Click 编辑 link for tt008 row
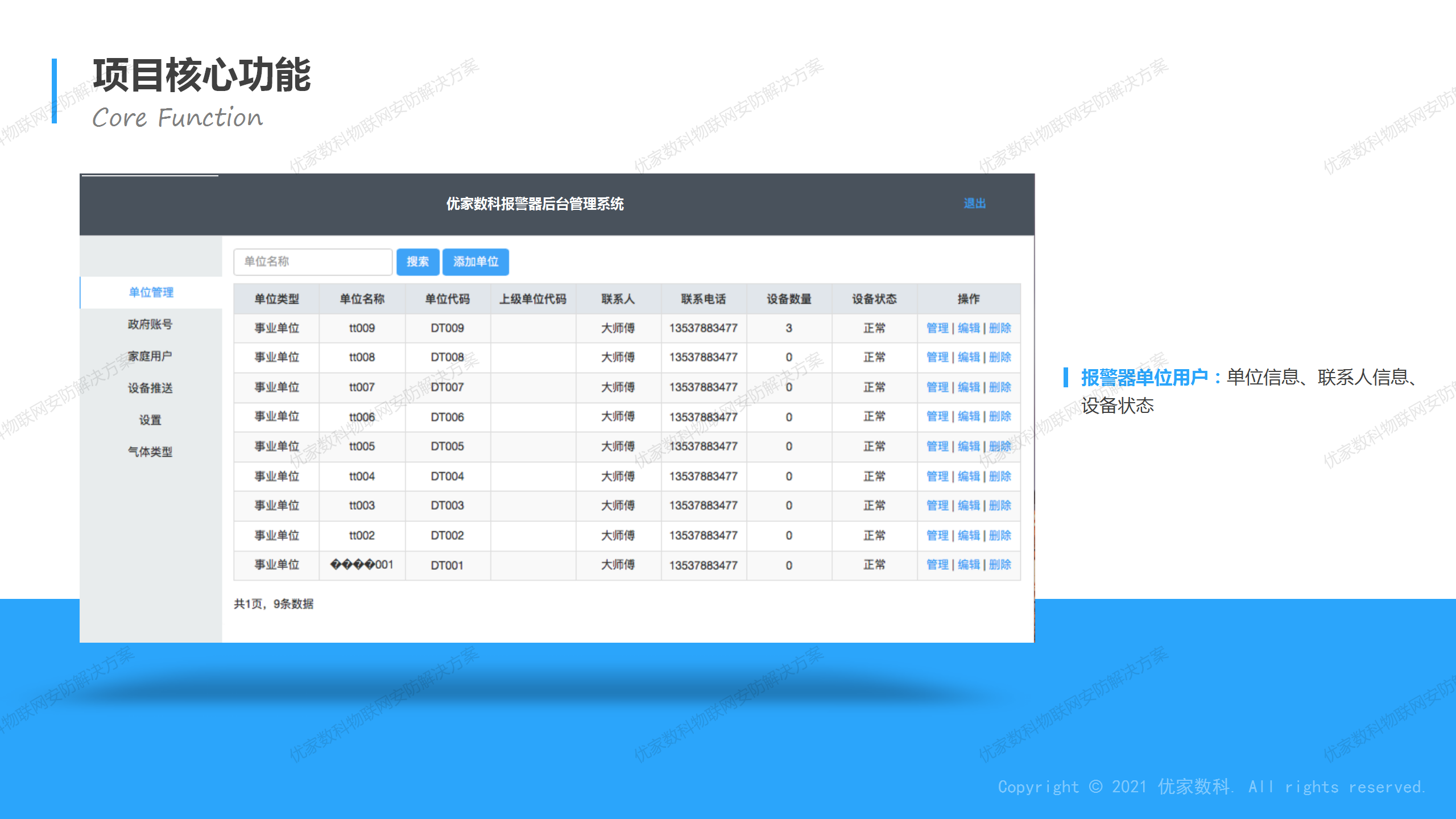 click(x=969, y=357)
